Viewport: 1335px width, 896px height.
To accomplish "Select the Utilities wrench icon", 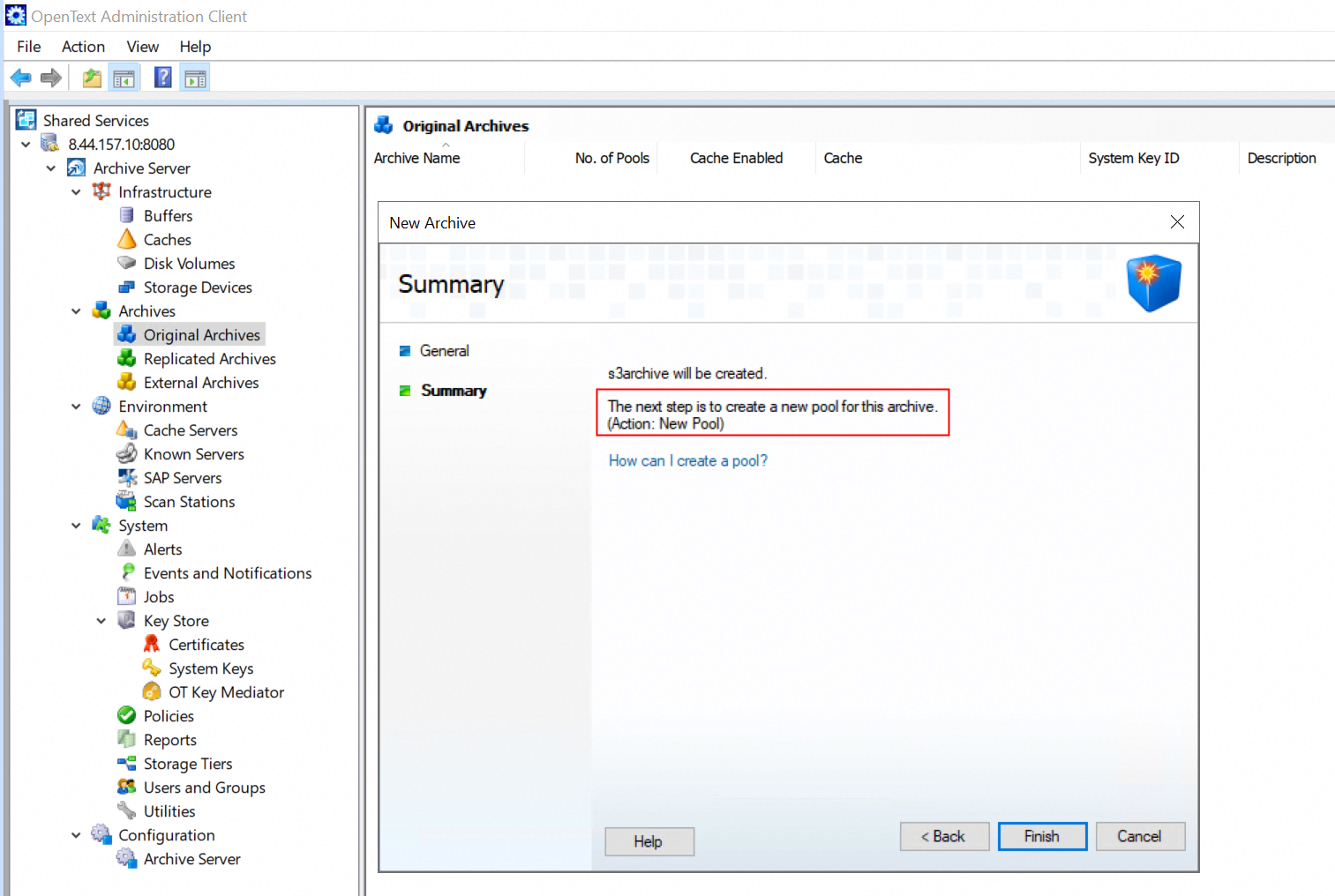I will pos(127,810).
